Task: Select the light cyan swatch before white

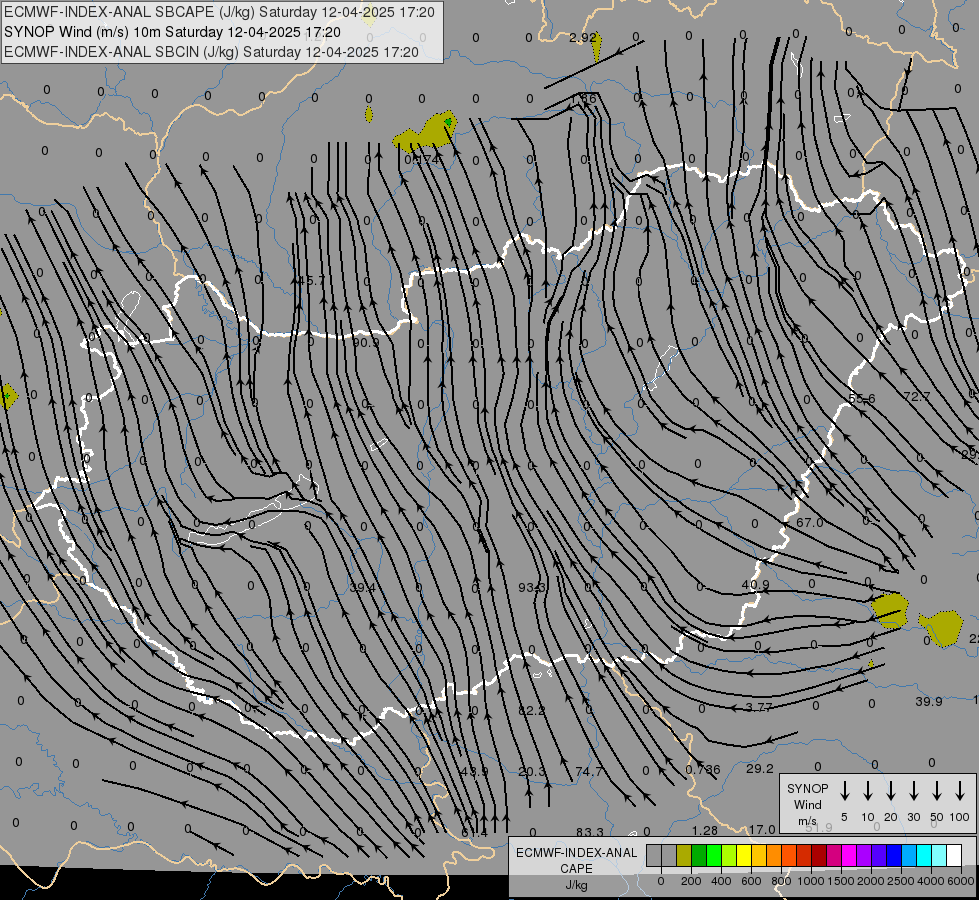Action: tap(939, 856)
